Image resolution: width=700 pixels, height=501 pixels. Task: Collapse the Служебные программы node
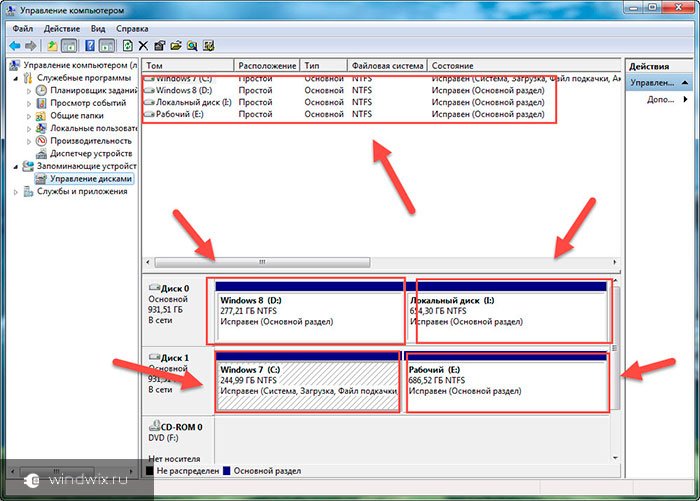16,78
